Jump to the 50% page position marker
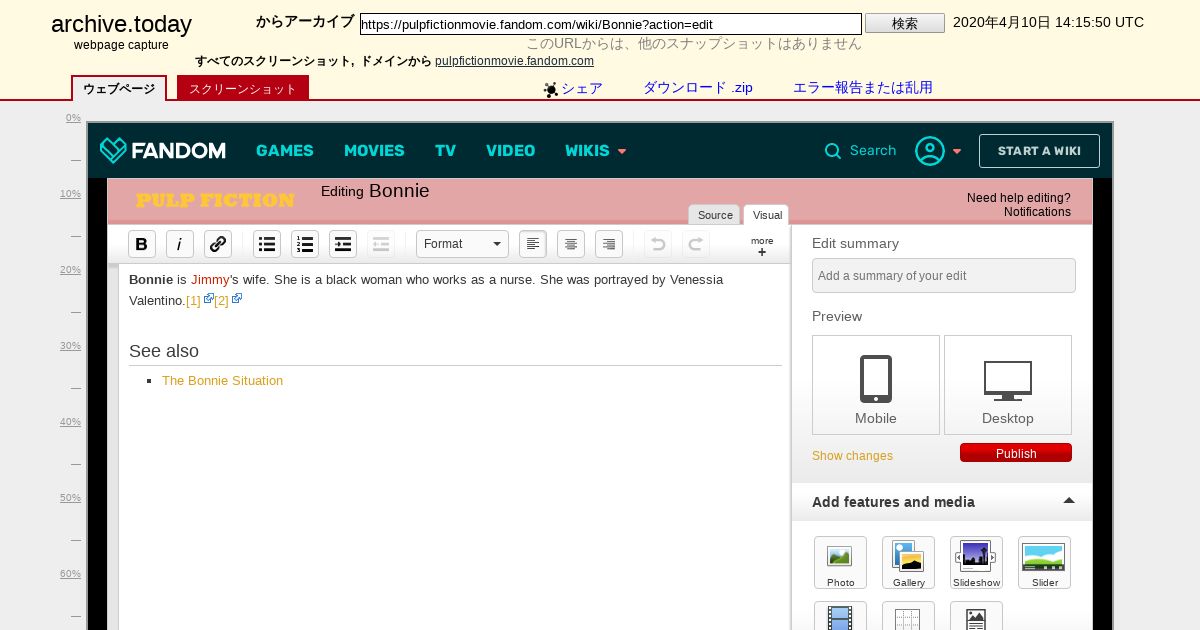The height and width of the screenshot is (630, 1200). click(70, 498)
